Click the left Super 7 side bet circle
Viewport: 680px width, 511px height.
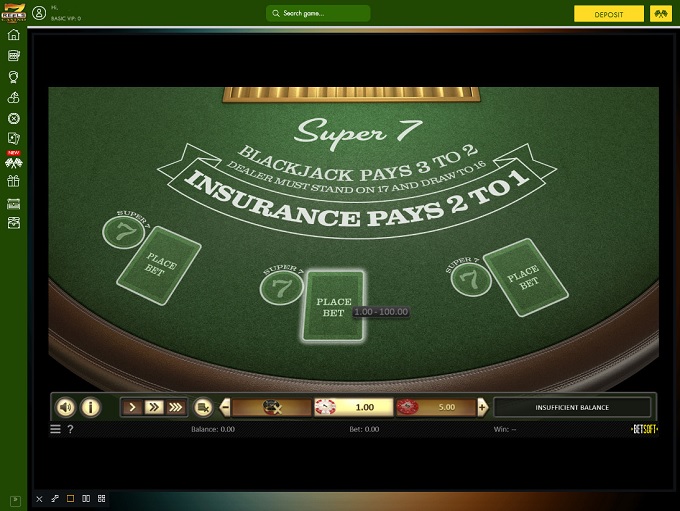[x=122, y=232]
